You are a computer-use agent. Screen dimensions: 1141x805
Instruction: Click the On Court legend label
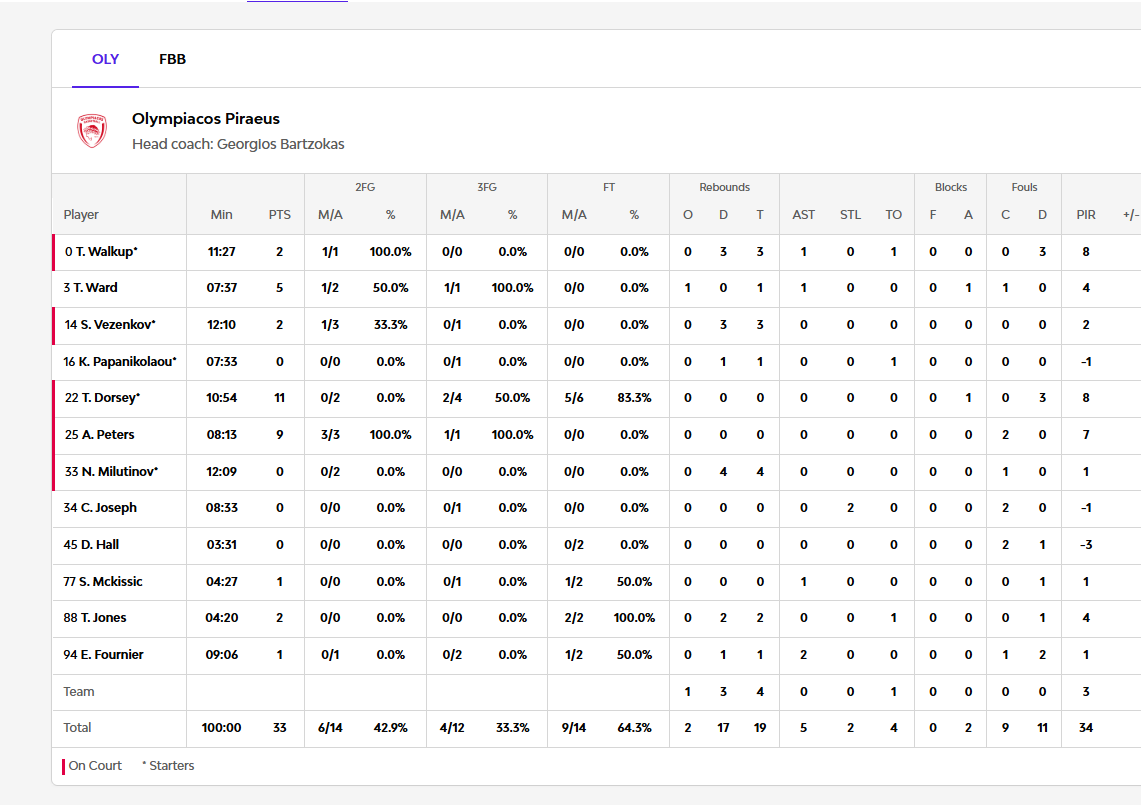pyautogui.click(x=95, y=766)
